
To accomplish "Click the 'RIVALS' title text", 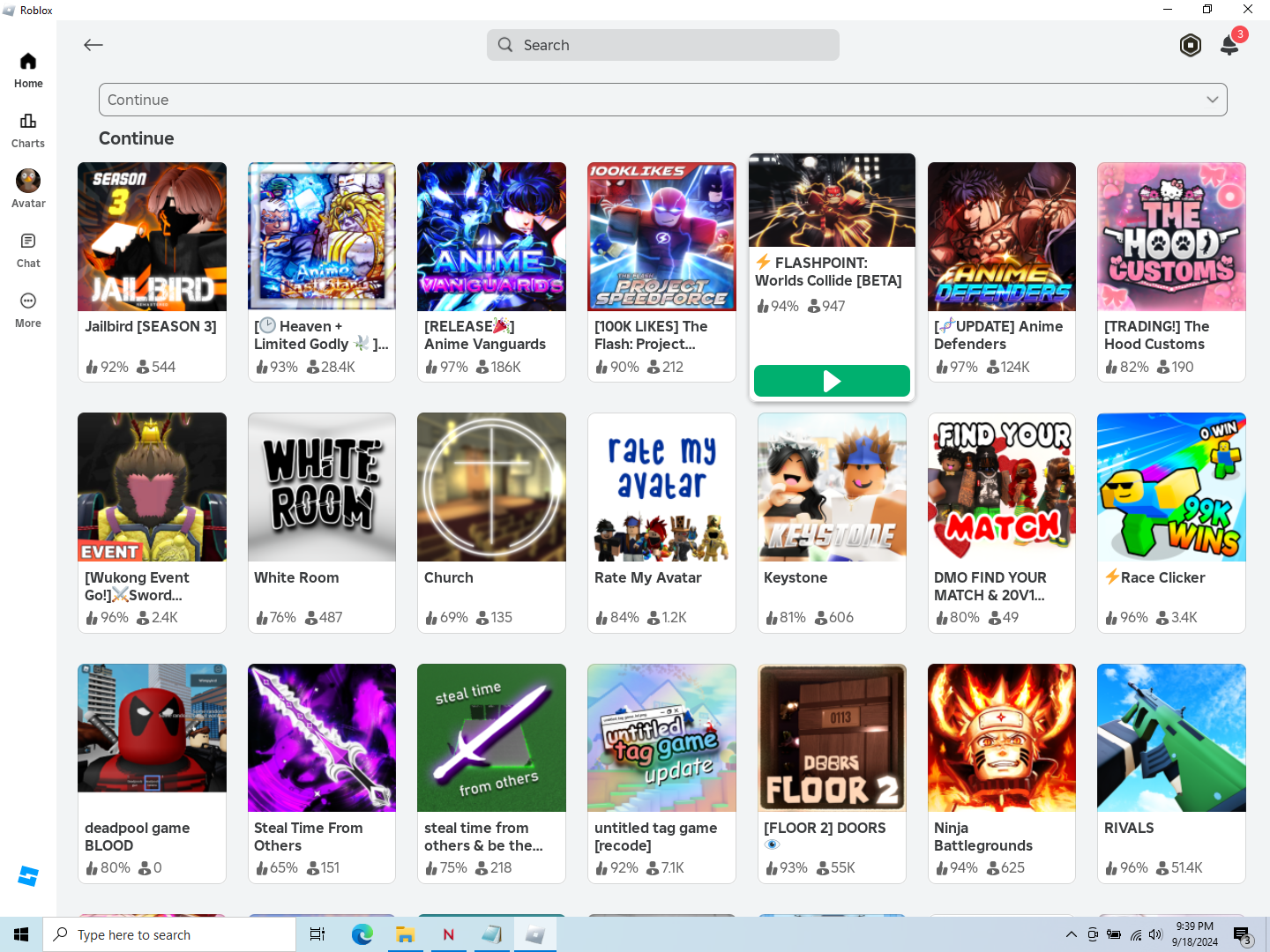I will 1129,828.
